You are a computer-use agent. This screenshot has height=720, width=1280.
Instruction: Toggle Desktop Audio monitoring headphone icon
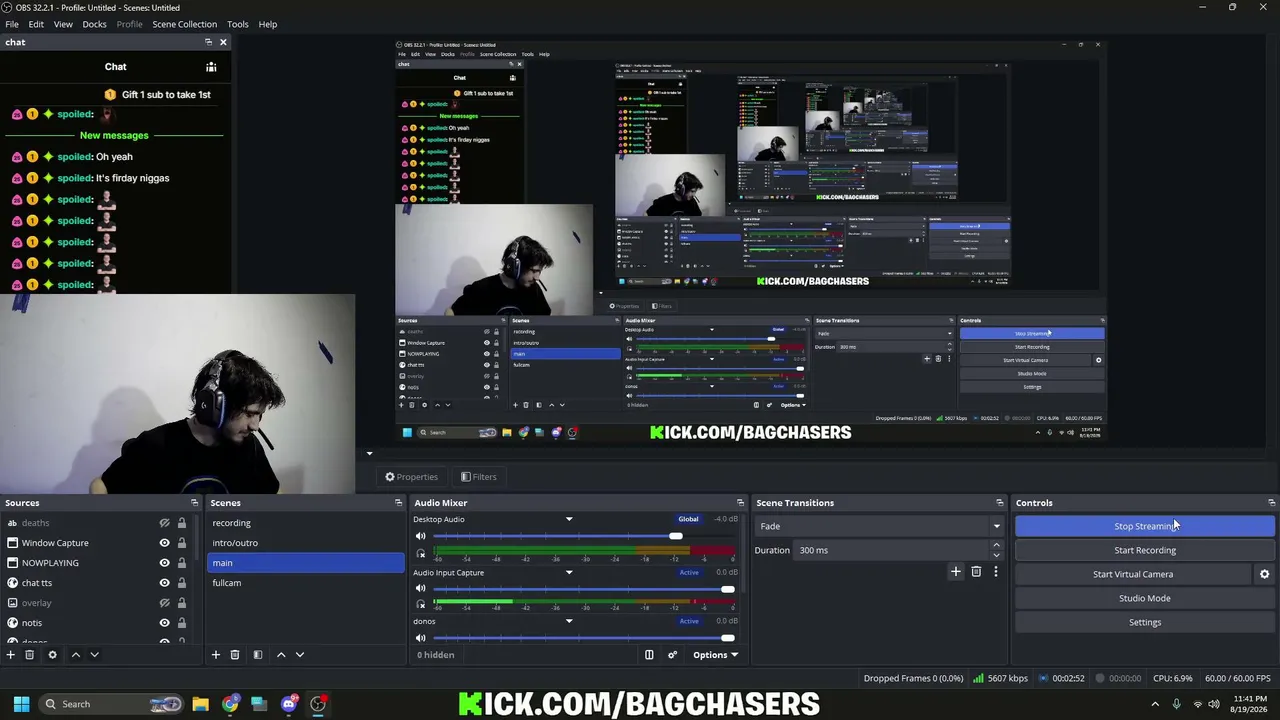(421, 553)
